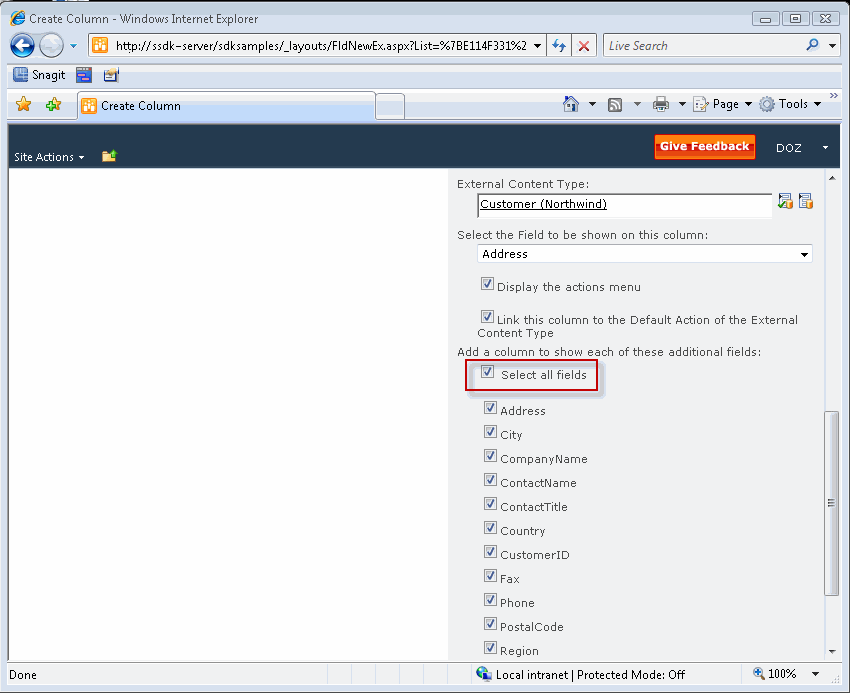Click the Print icon

(661, 103)
